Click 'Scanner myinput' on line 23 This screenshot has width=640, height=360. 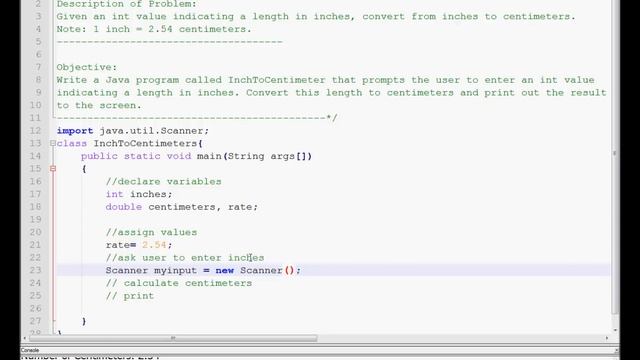(x=151, y=270)
